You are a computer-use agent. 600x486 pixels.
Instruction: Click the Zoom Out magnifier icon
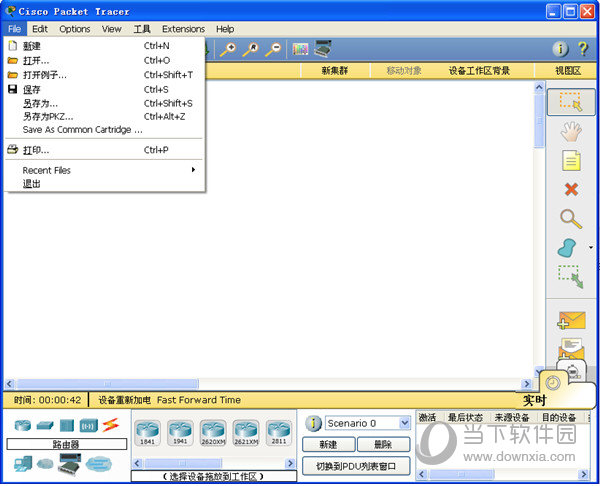274,49
